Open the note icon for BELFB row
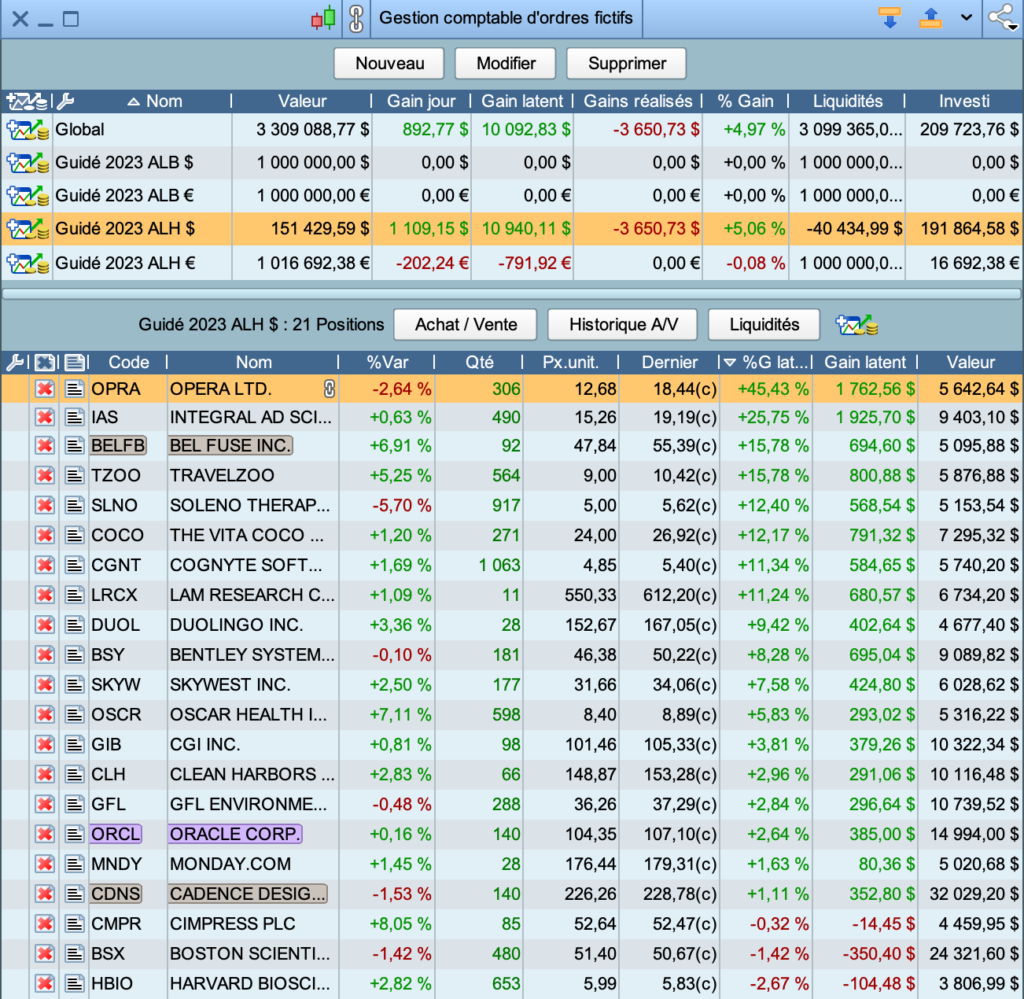The height and width of the screenshot is (999, 1024). 74,445
